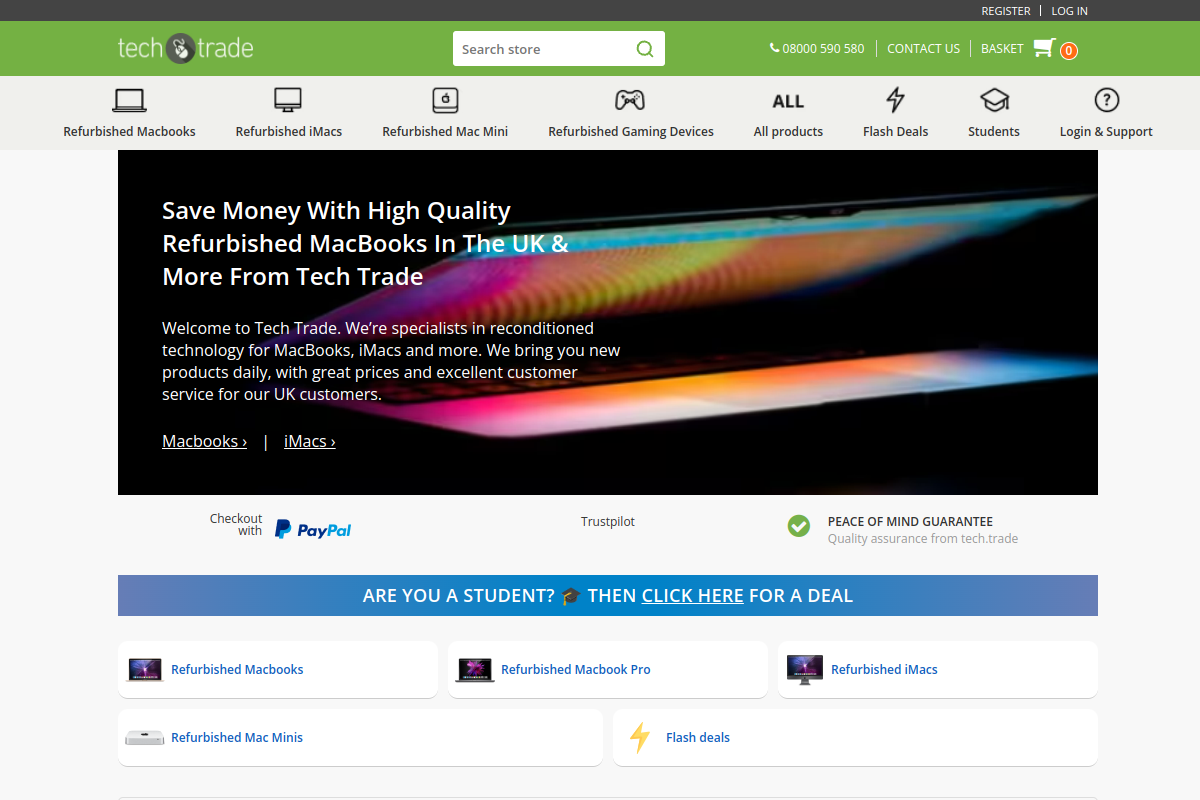Open the Students menu label

[994, 132]
